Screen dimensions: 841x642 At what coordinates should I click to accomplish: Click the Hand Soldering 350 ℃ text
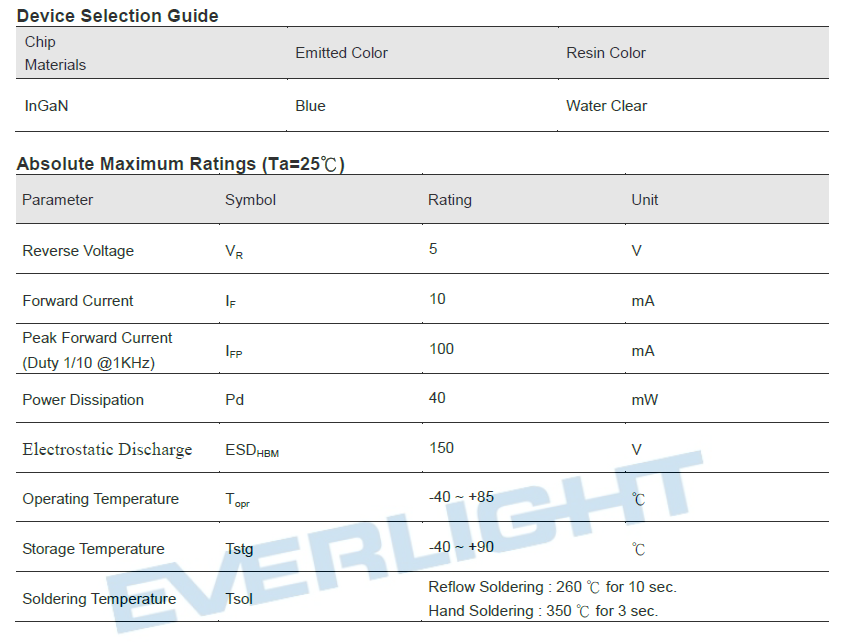[x=543, y=611]
